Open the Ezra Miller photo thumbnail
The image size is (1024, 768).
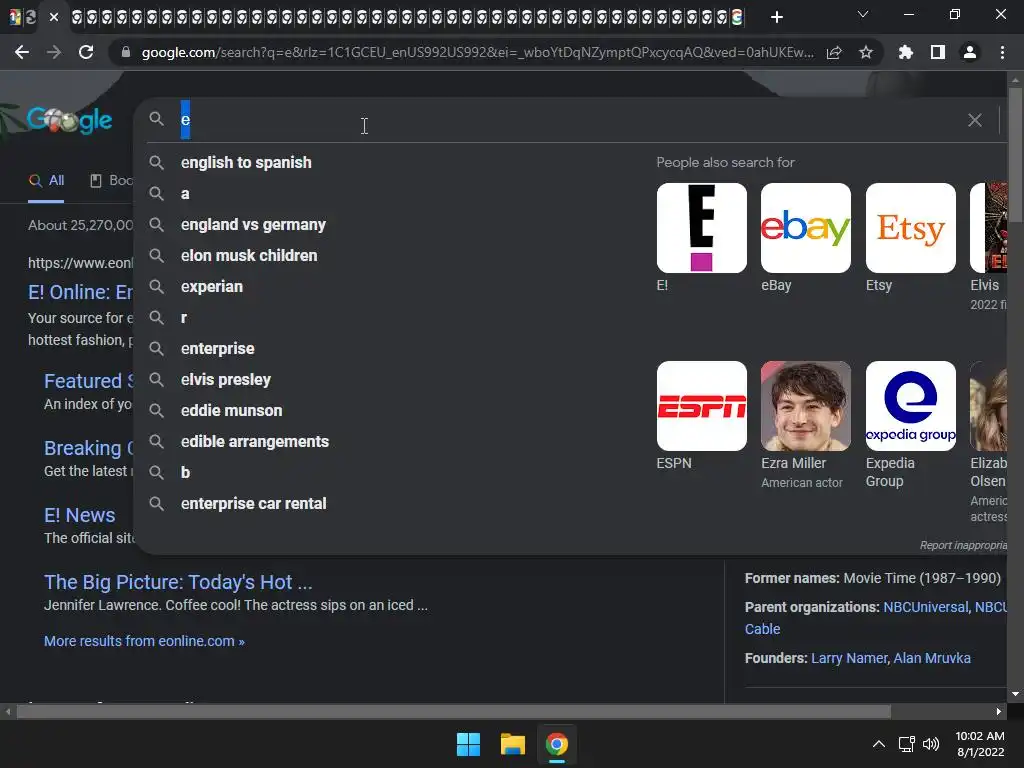(x=806, y=406)
